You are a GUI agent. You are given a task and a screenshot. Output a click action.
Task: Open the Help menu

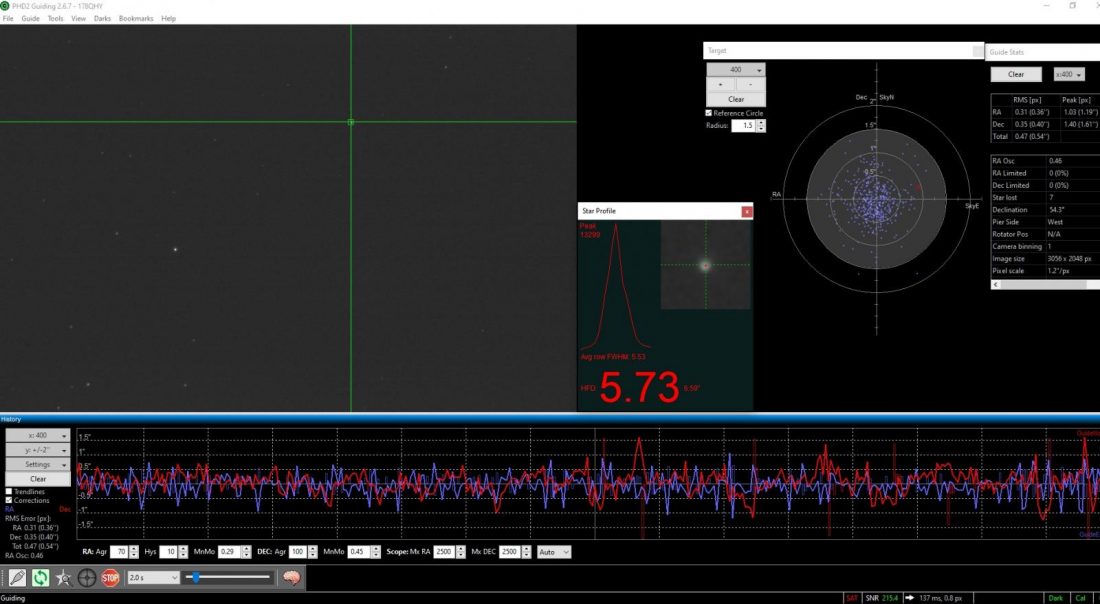(168, 19)
